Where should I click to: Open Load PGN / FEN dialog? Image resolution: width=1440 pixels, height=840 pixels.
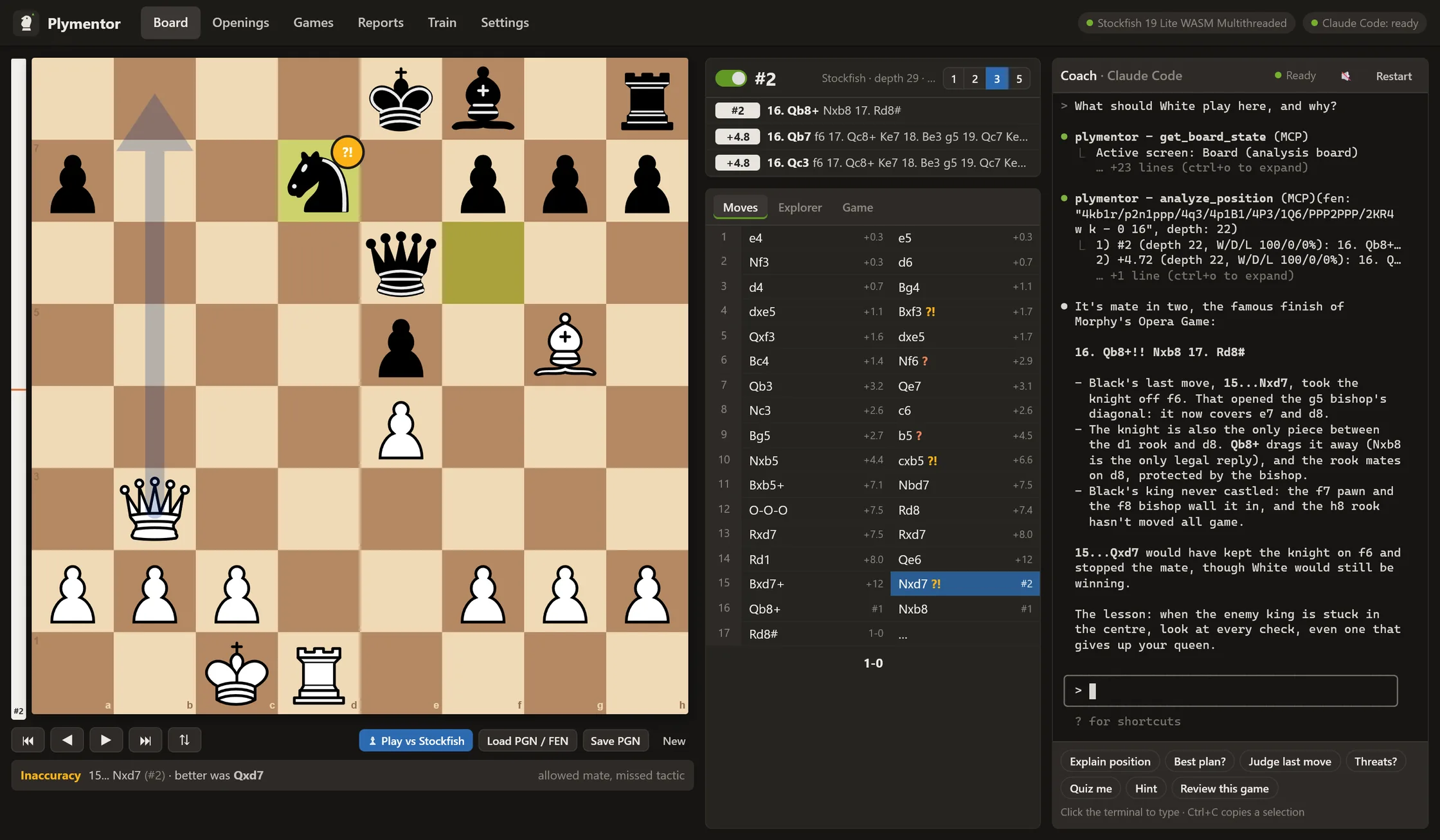[527, 740]
